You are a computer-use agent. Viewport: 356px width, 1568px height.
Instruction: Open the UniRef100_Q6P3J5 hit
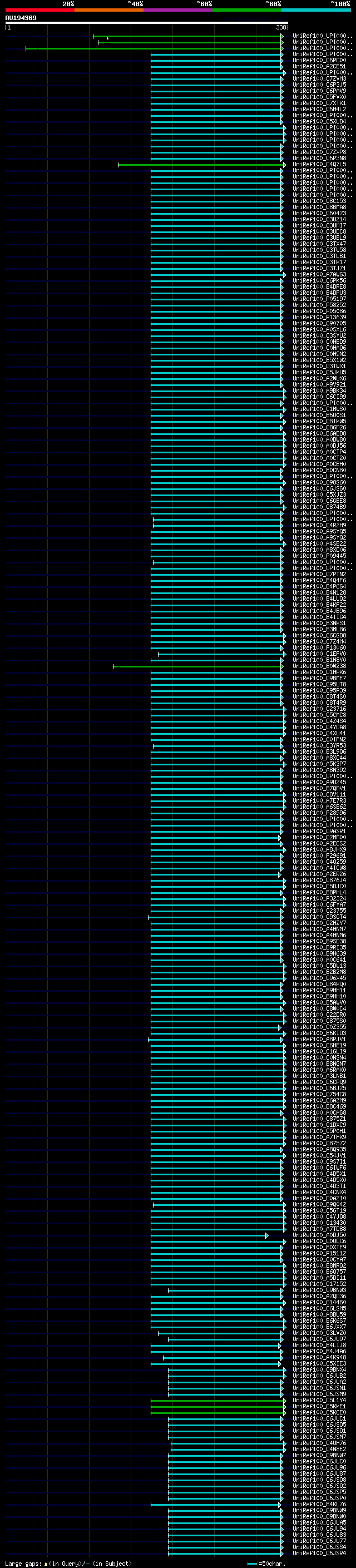(319, 85)
